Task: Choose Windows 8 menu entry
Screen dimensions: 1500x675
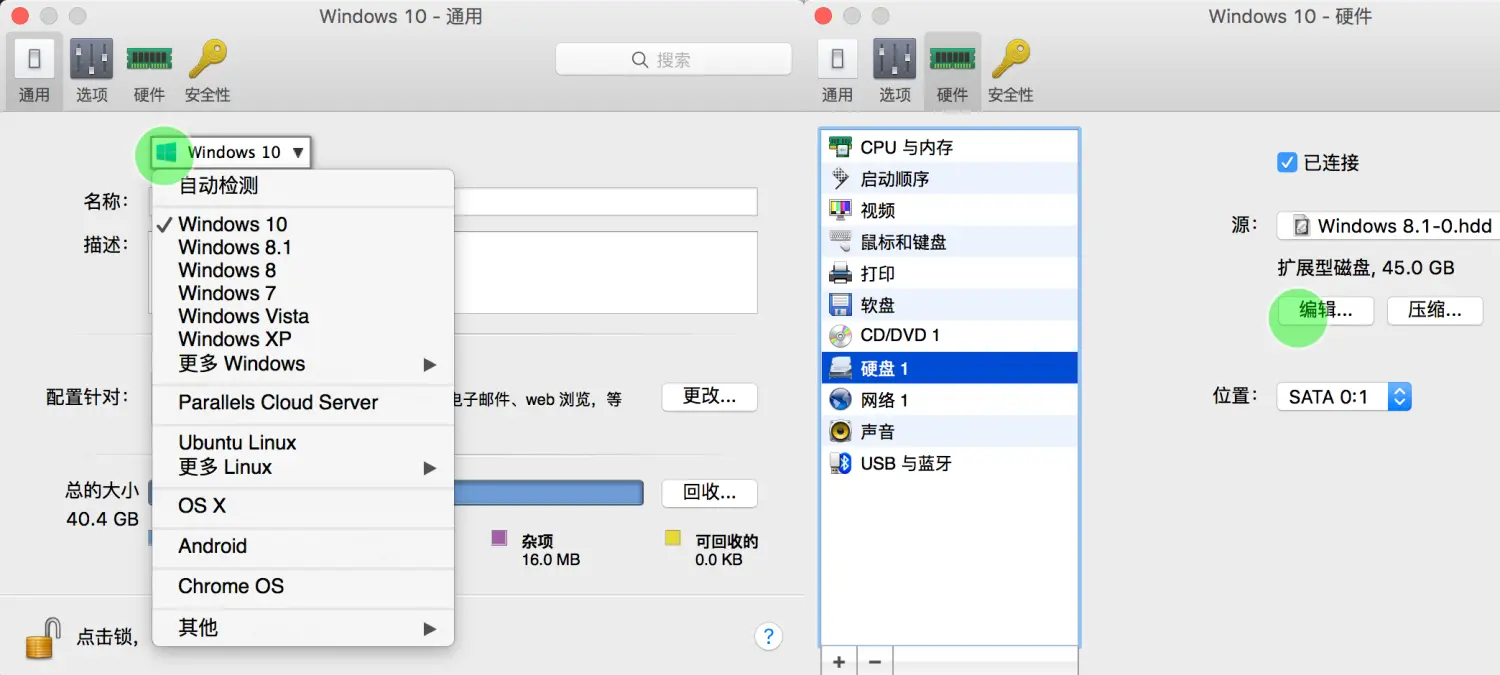Action: 303,270
